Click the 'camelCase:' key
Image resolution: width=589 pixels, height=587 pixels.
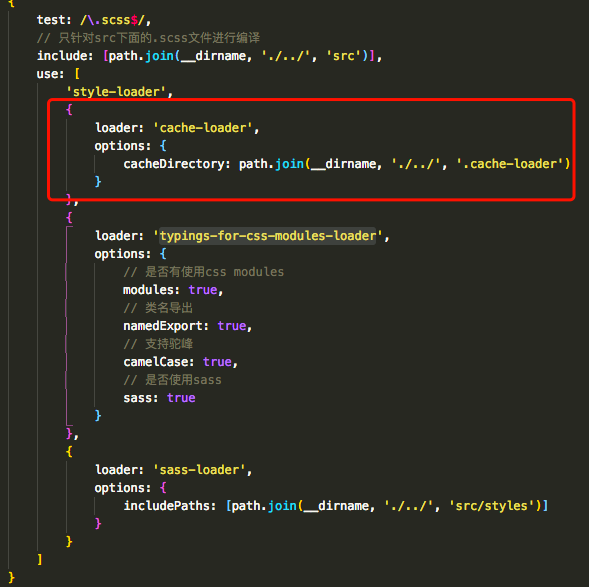click(x=159, y=362)
